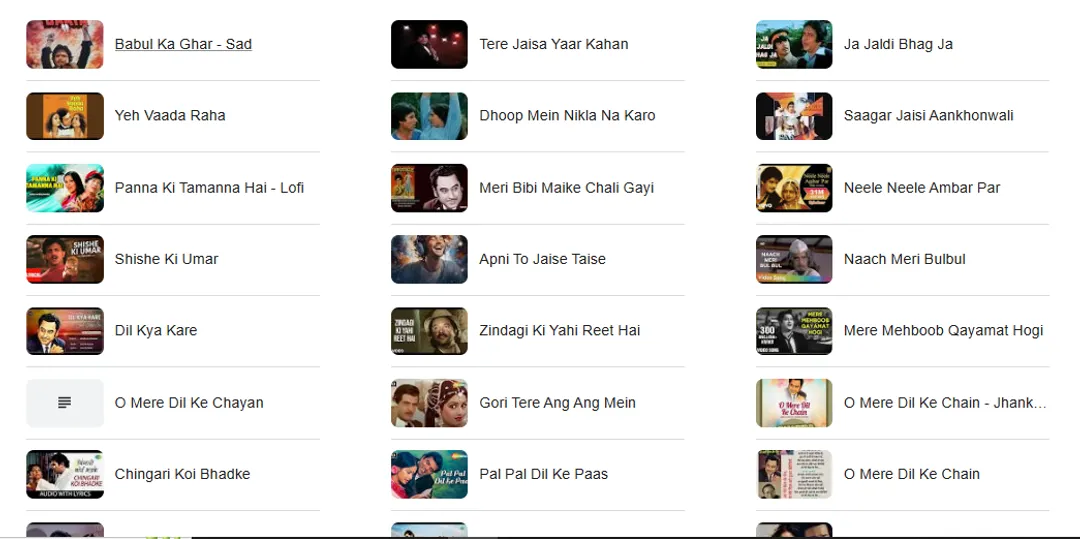The height and width of the screenshot is (539, 1080).
Task: Open the Chingari Koi Bhadke thumbnail
Action: tap(65, 474)
